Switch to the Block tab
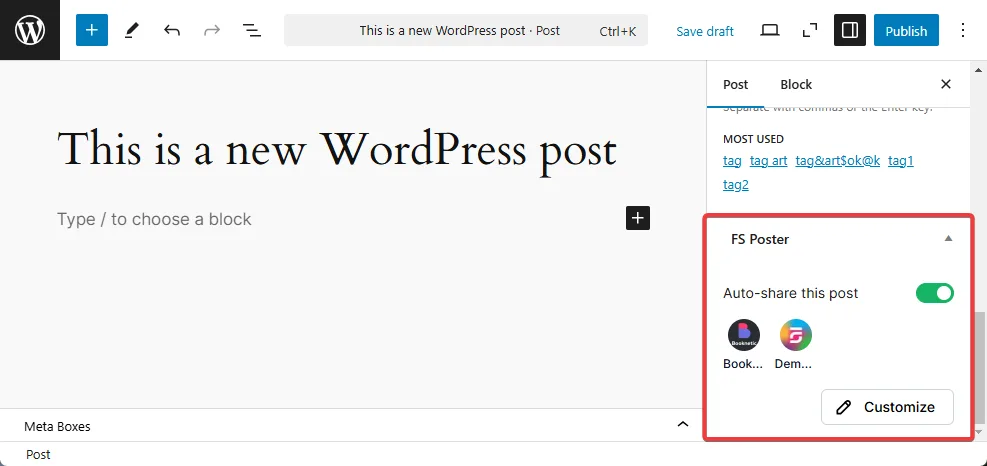This screenshot has height=466, width=987. coord(796,84)
